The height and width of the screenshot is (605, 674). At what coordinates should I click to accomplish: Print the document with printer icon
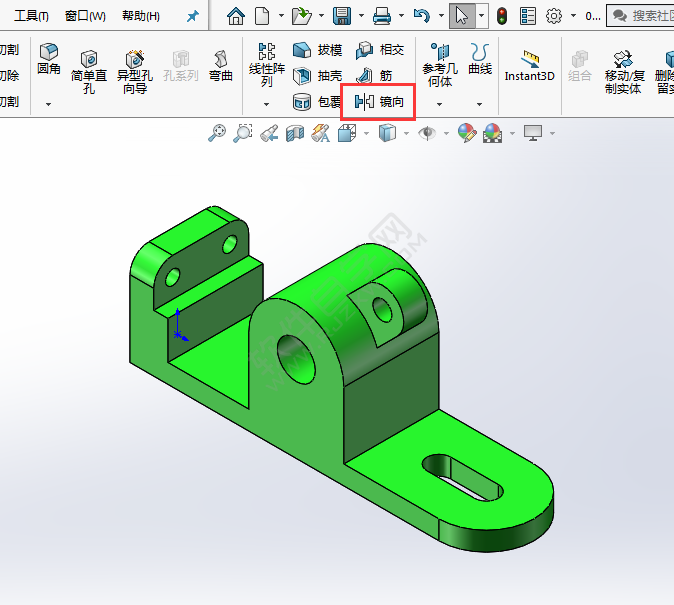pos(382,16)
